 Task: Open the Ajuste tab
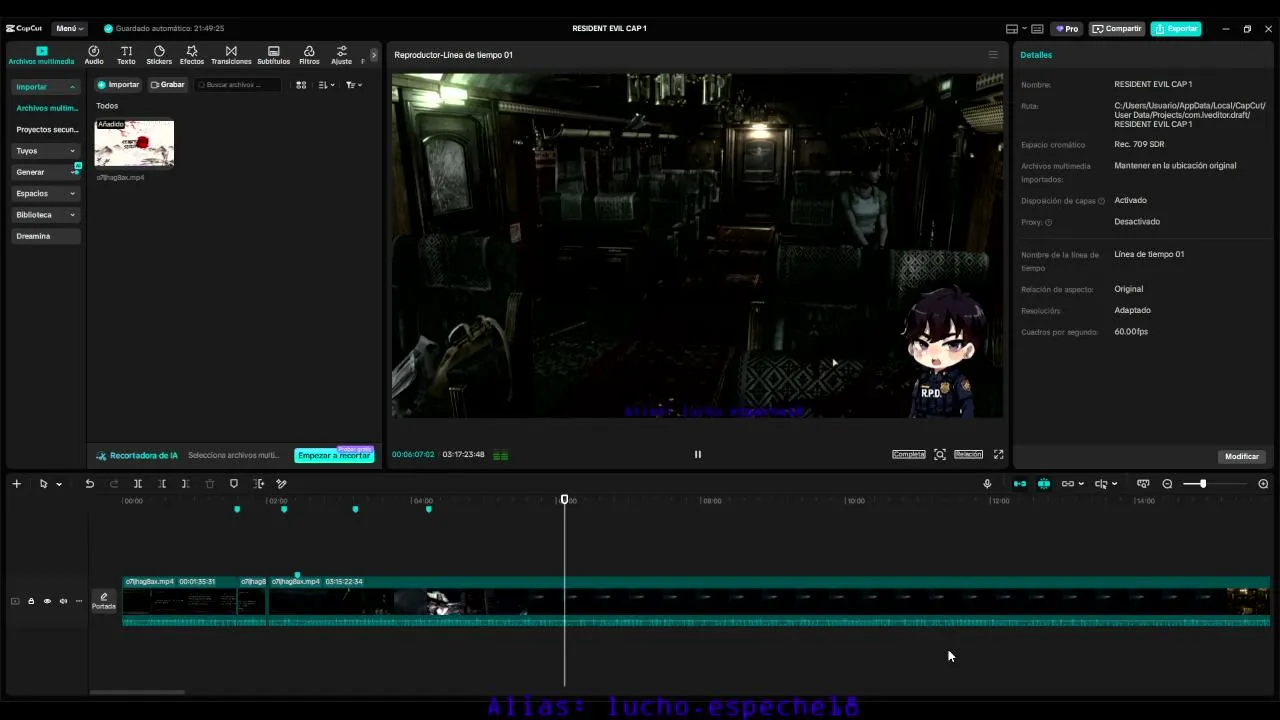(342, 55)
